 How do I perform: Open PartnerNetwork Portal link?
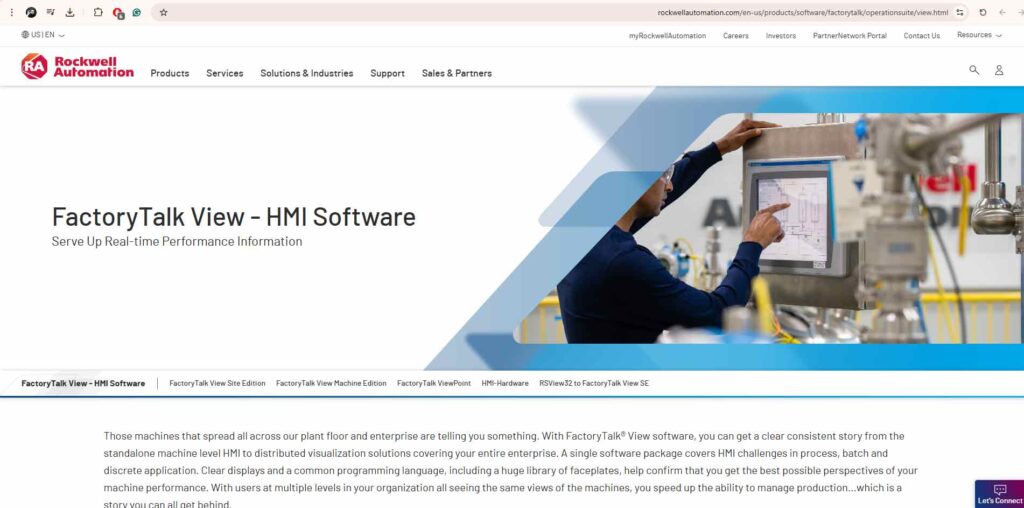850,36
